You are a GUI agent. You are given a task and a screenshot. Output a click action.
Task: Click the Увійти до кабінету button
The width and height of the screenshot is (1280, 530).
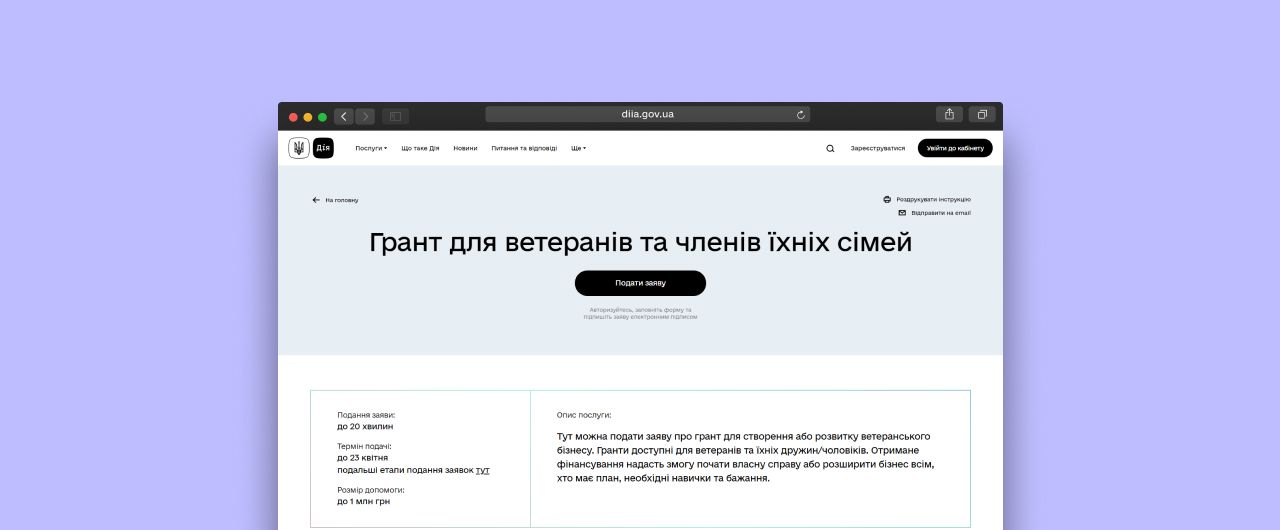pos(955,148)
